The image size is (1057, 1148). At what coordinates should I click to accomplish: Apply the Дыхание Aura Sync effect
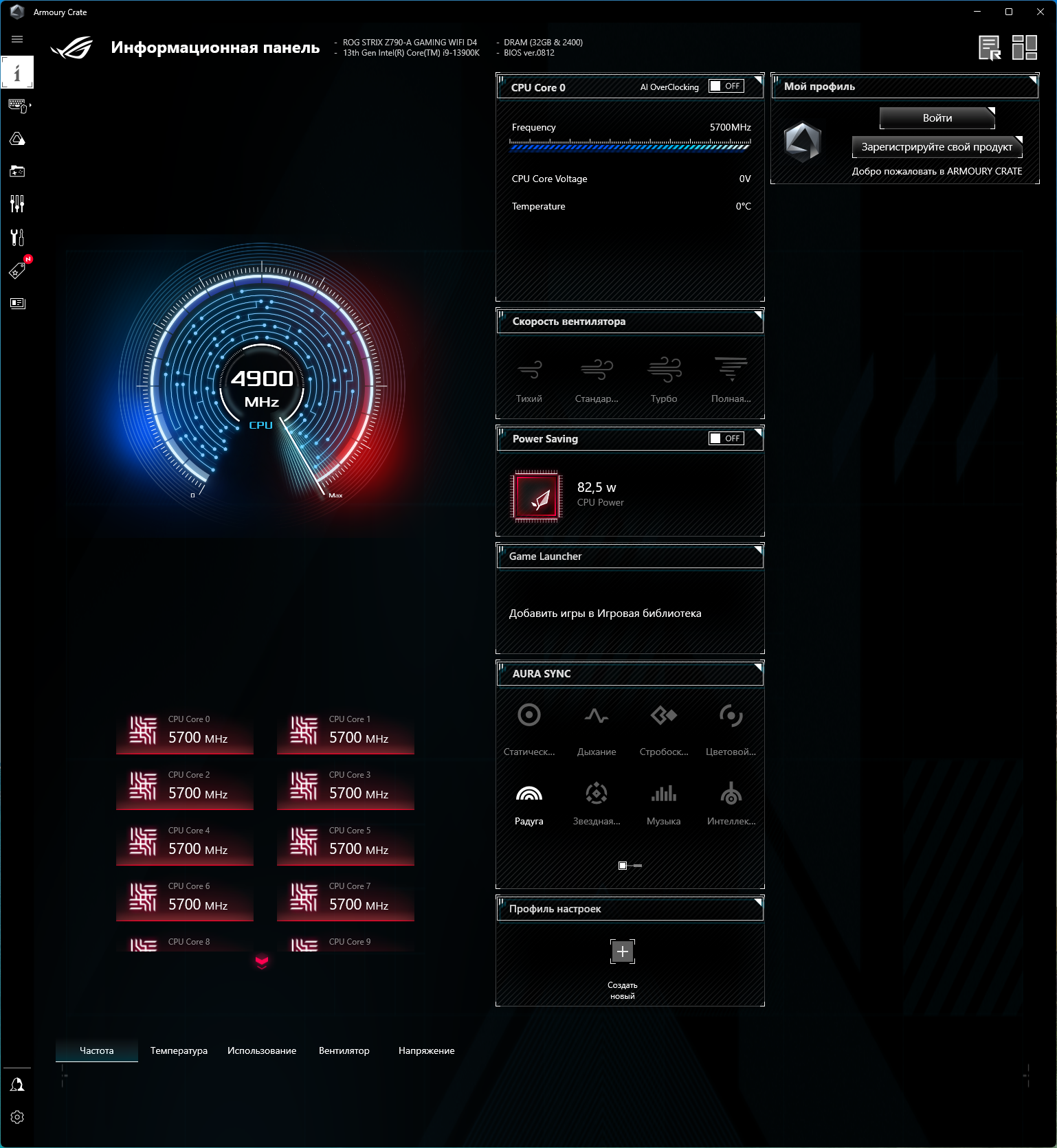(x=597, y=730)
